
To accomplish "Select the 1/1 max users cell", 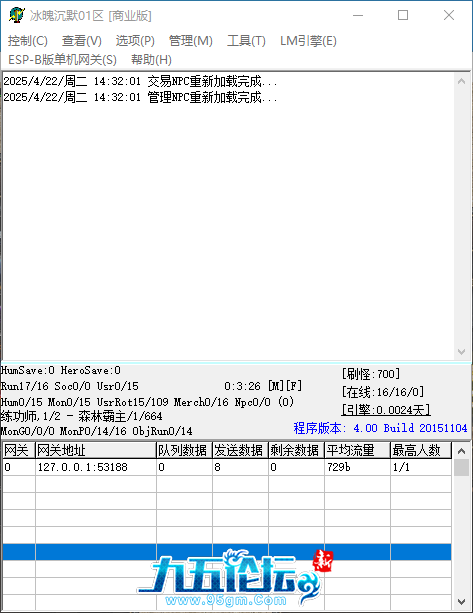I will (421, 467).
